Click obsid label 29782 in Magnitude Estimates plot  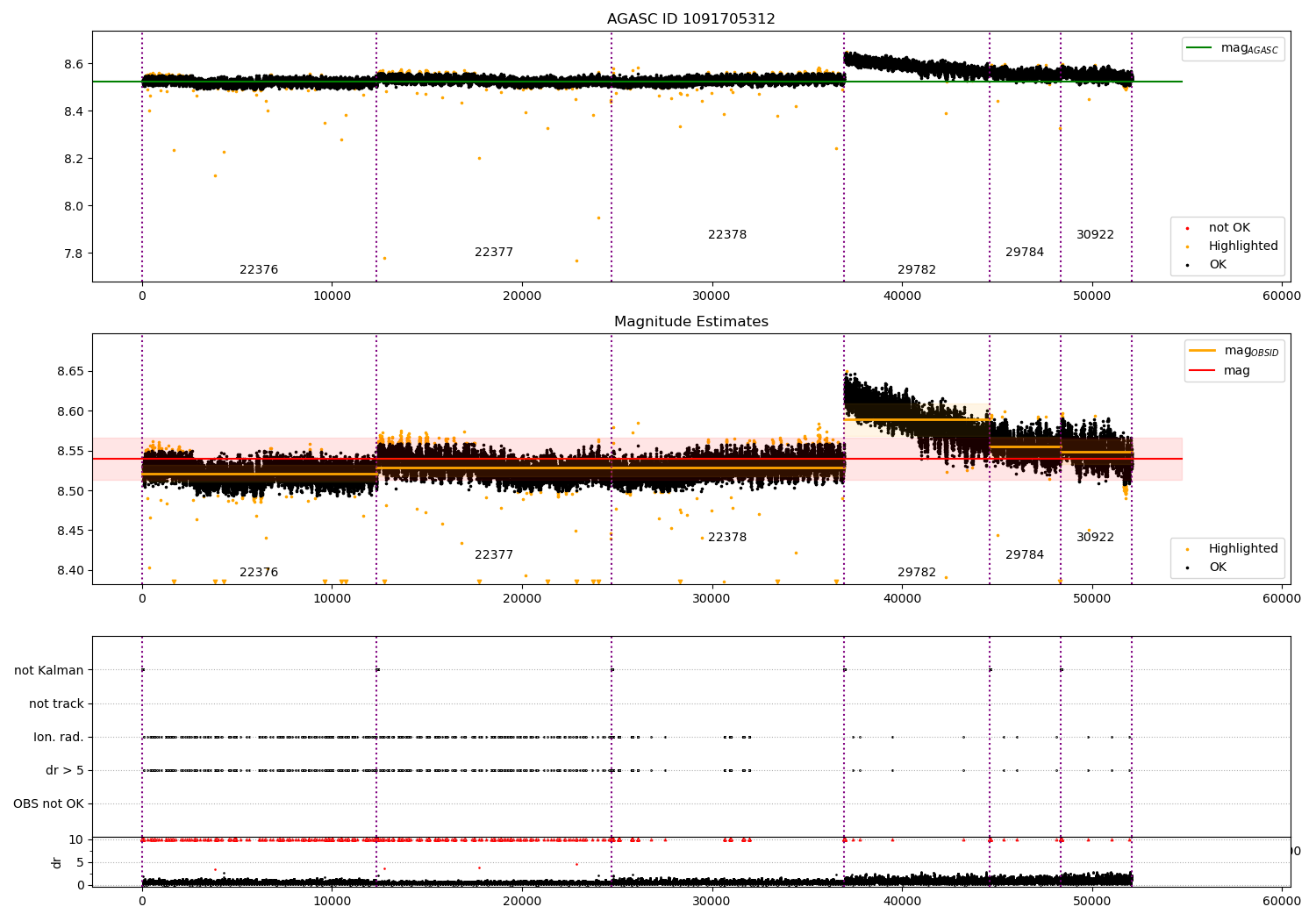pyautogui.click(x=917, y=573)
